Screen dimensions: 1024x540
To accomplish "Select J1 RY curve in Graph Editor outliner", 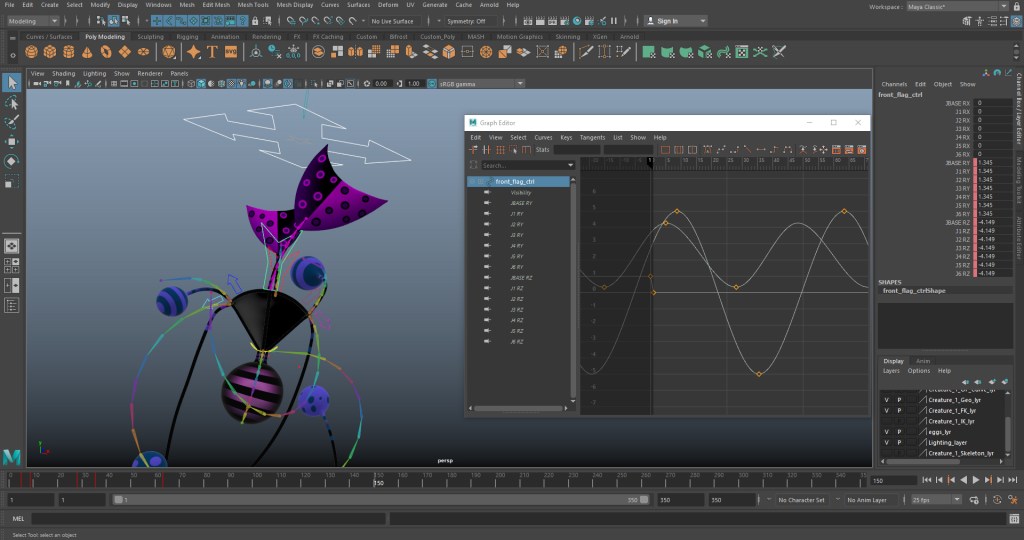I will click(517, 213).
